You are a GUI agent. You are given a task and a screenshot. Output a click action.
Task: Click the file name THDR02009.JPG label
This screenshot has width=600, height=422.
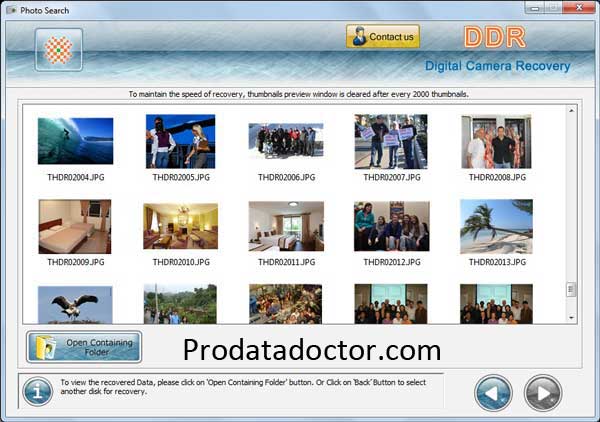point(76,262)
